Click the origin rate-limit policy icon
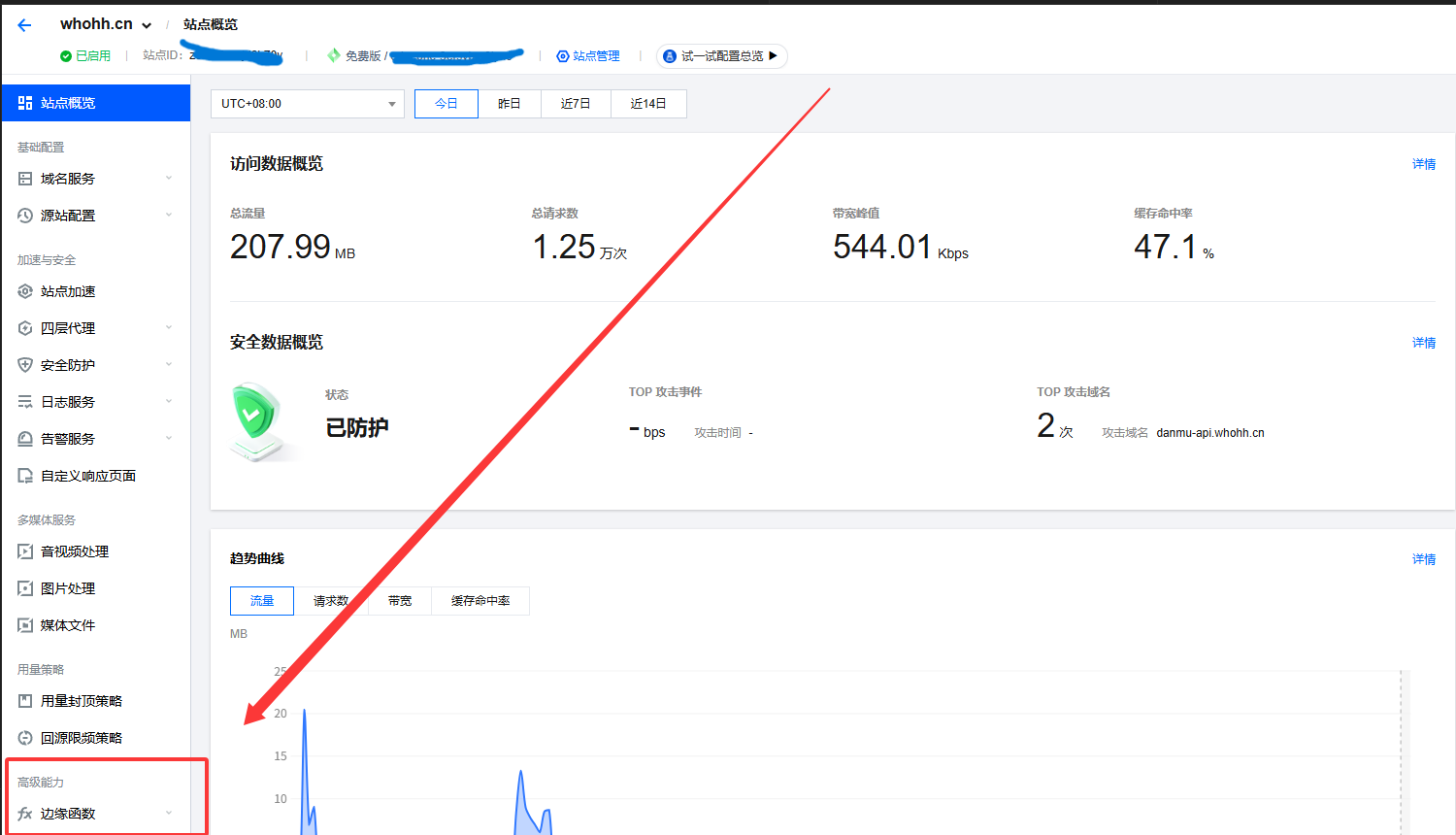Image resolution: width=1456 pixels, height=835 pixels. pyautogui.click(x=25, y=738)
